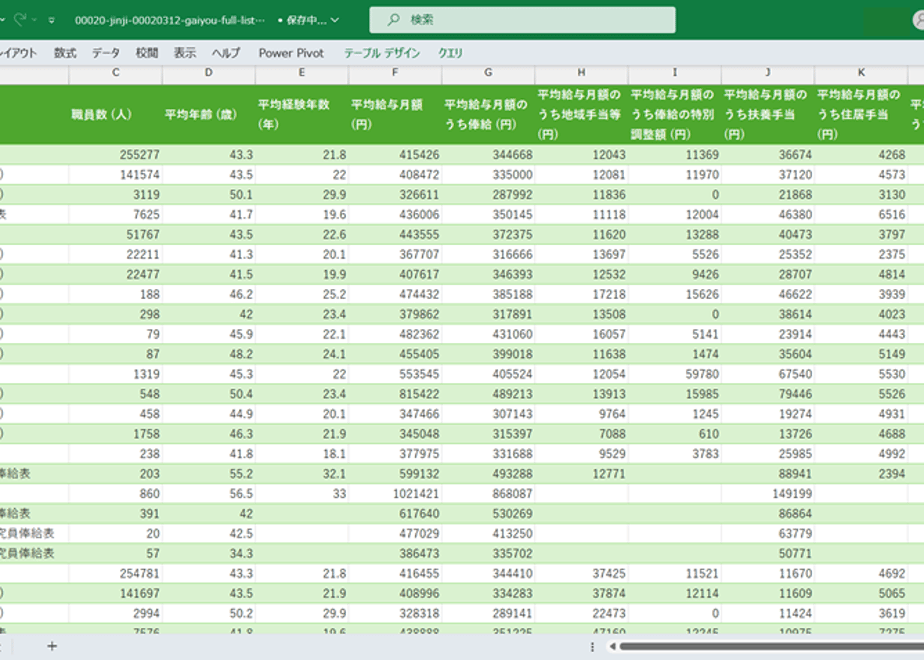
Task: Select column H header
Action: (x=581, y=72)
